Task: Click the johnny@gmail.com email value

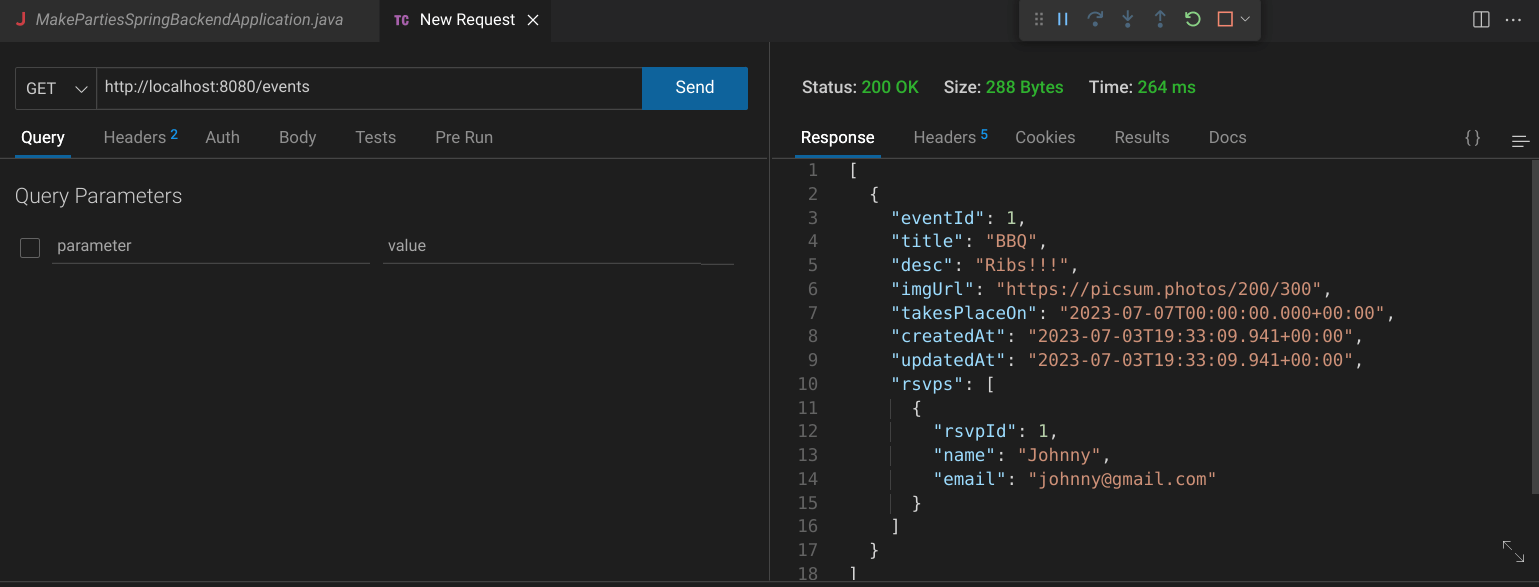Action: click(x=1123, y=479)
